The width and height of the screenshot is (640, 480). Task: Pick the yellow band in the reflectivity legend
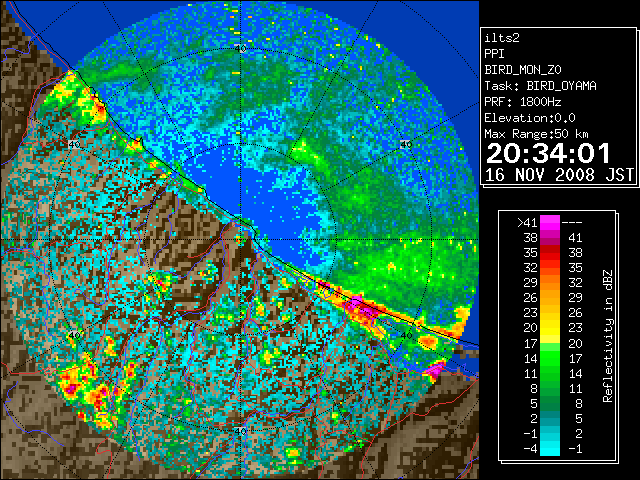[550, 328]
